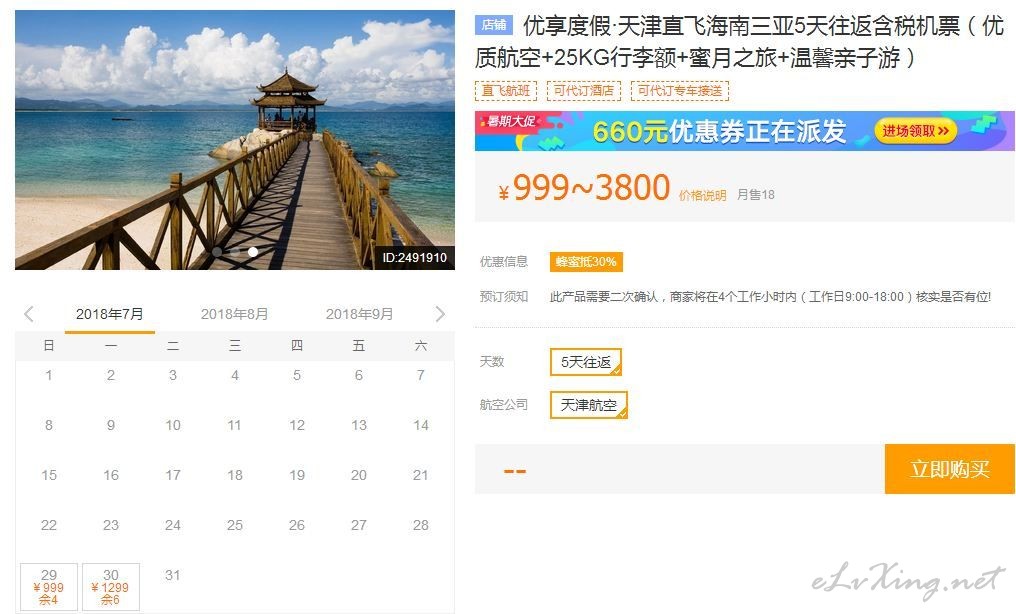1016x614 pixels.
Task: Click the 立即购买 buy now button
Action: (950, 469)
